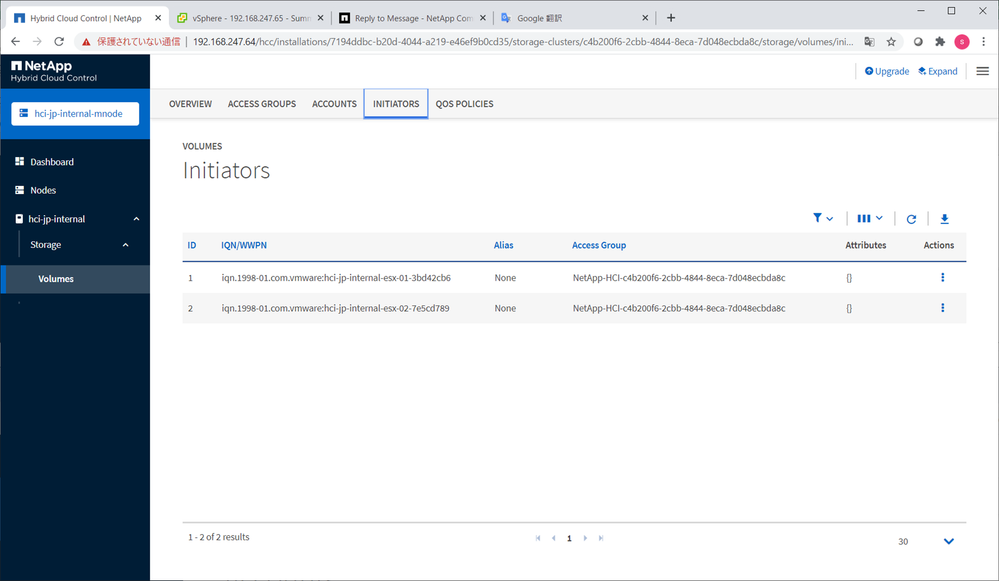Select Volumes in the sidebar

tap(75, 279)
